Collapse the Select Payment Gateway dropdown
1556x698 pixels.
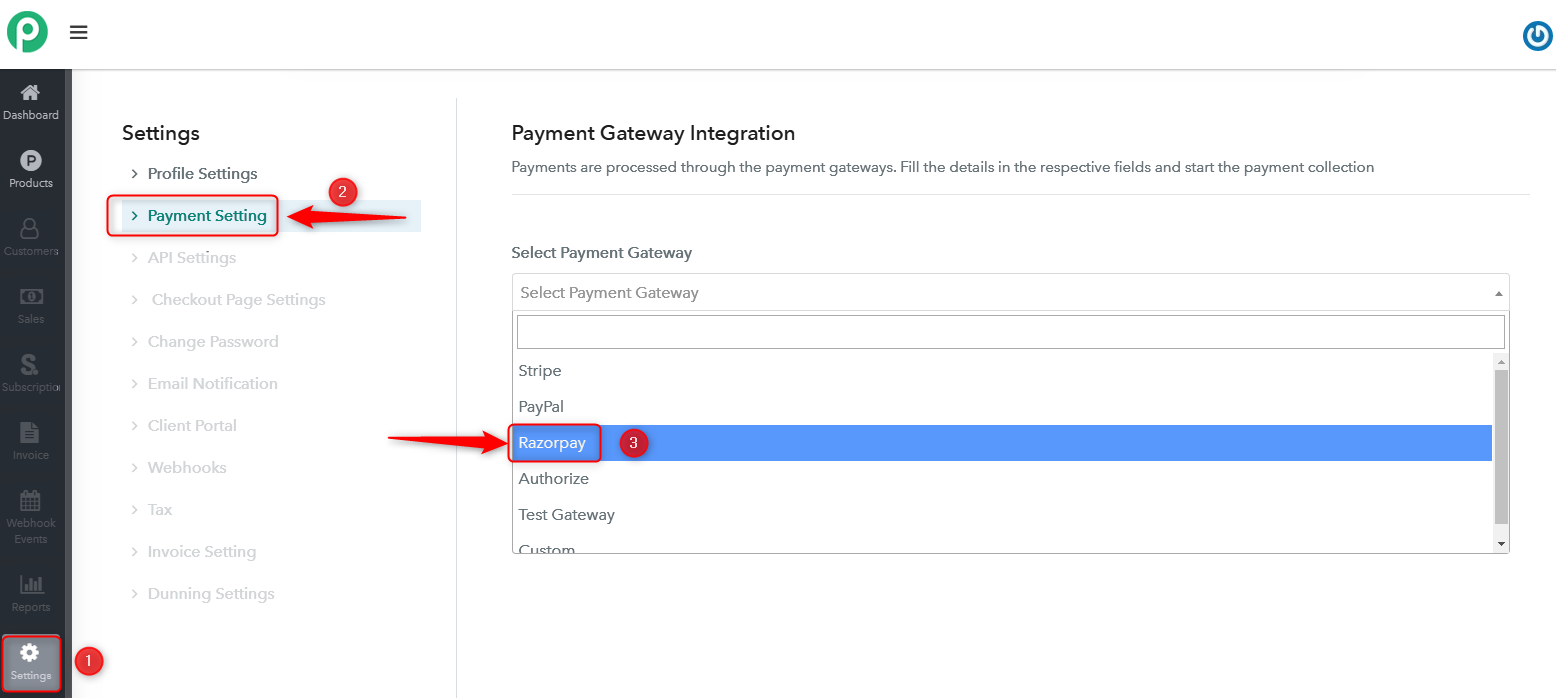pyautogui.click(x=1010, y=292)
